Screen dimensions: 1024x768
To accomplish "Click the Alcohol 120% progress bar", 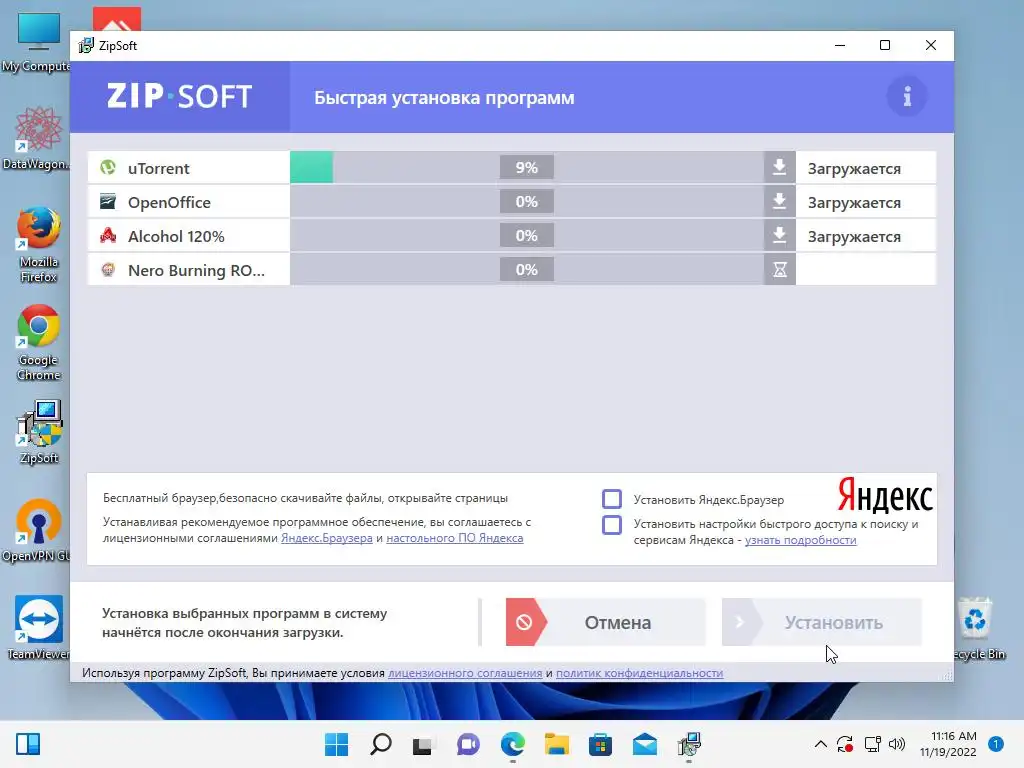I will pyautogui.click(x=526, y=236).
